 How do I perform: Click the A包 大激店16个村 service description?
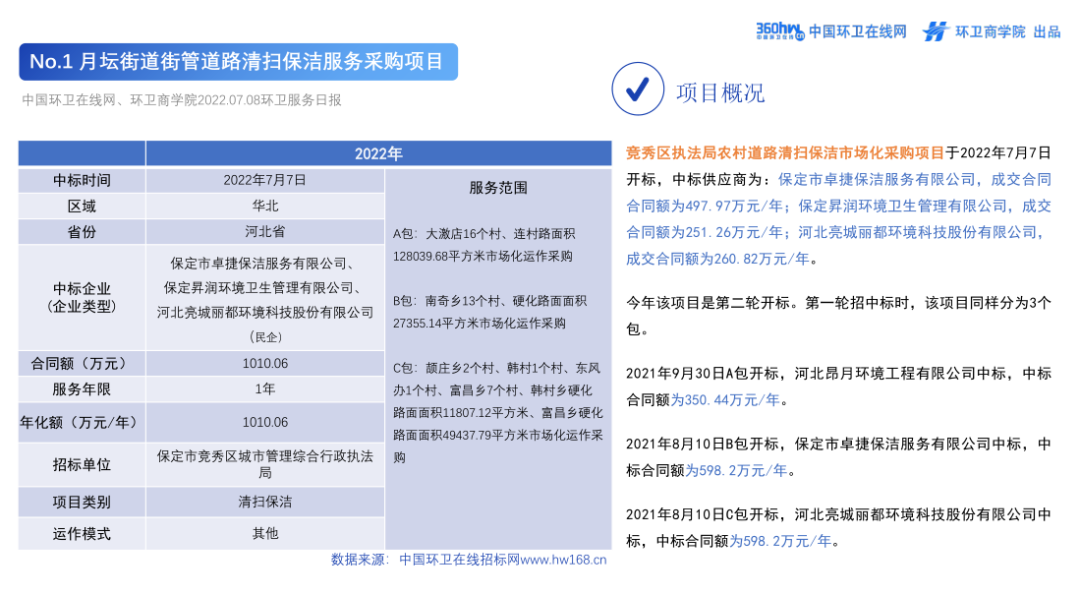pos(484,245)
